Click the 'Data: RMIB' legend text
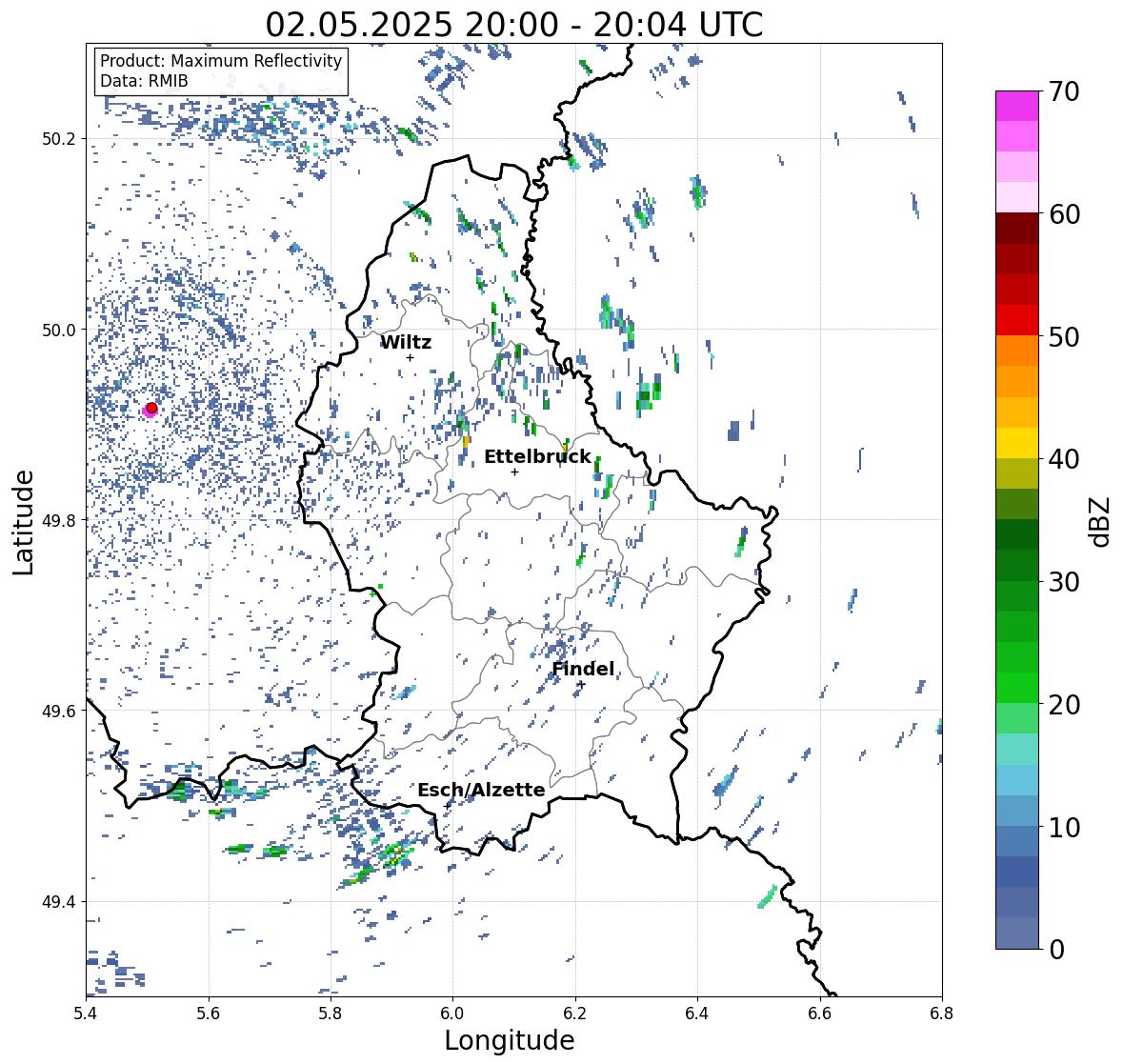This screenshot has height=1064, width=1123. click(x=144, y=81)
